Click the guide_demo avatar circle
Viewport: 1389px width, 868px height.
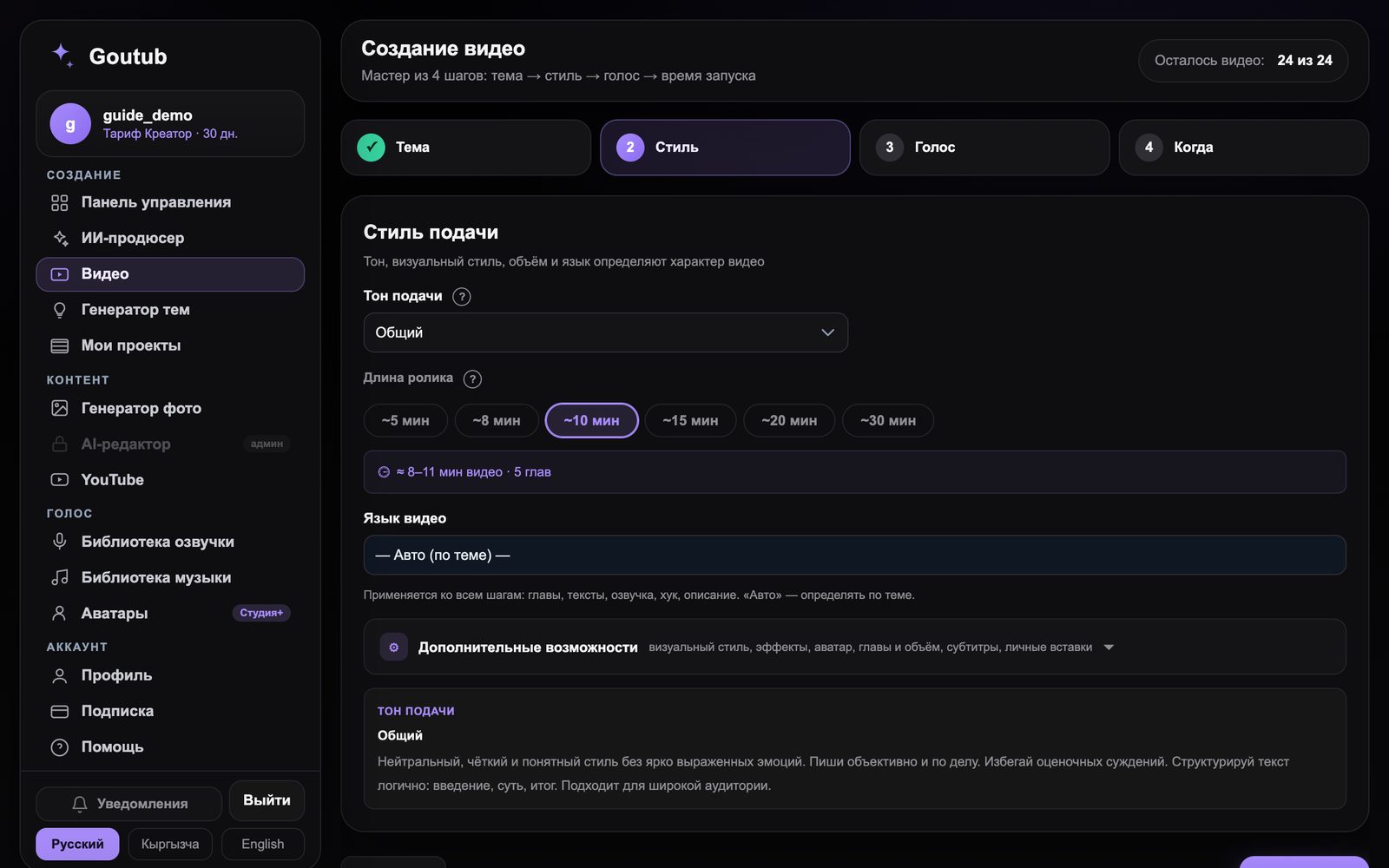tap(70, 124)
